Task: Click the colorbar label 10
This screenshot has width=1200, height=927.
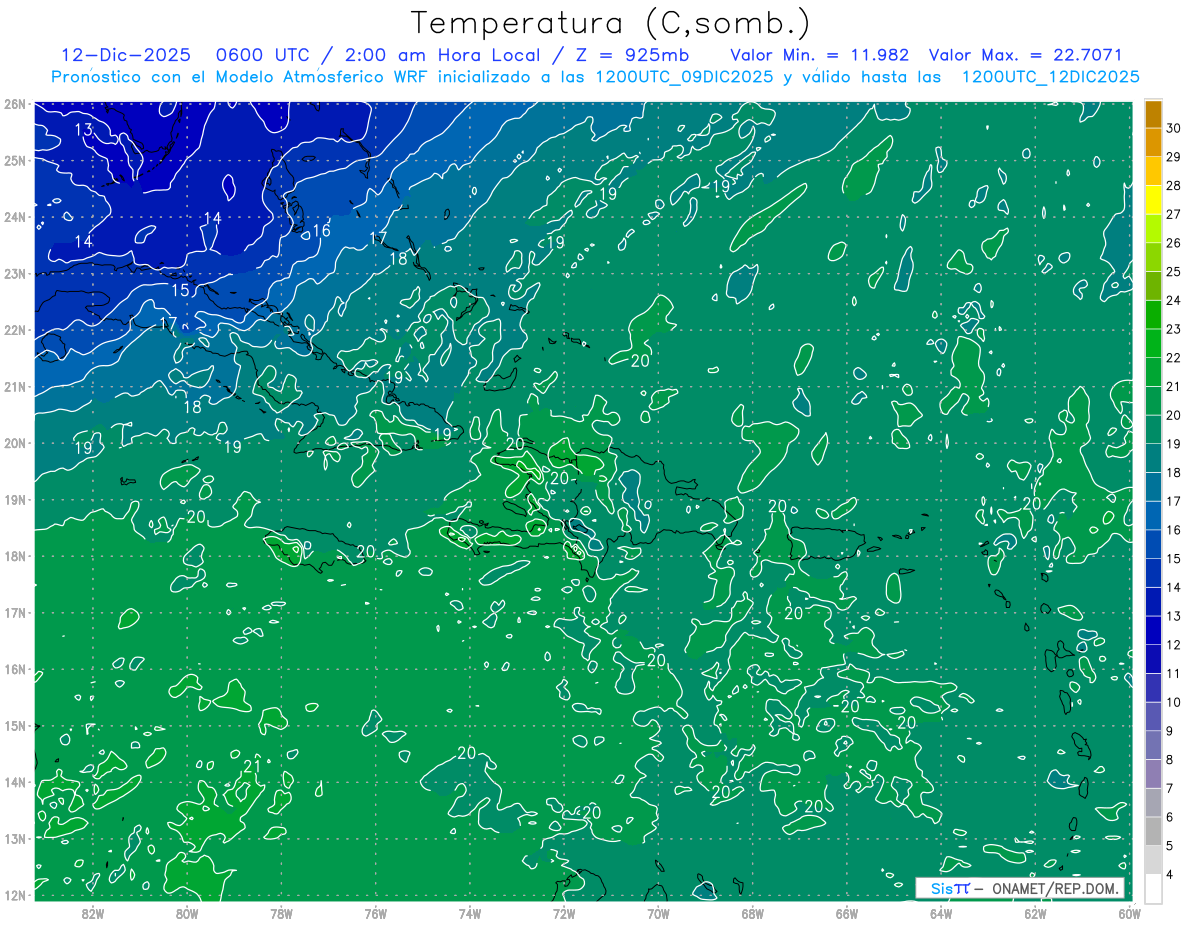Action: click(x=1173, y=702)
